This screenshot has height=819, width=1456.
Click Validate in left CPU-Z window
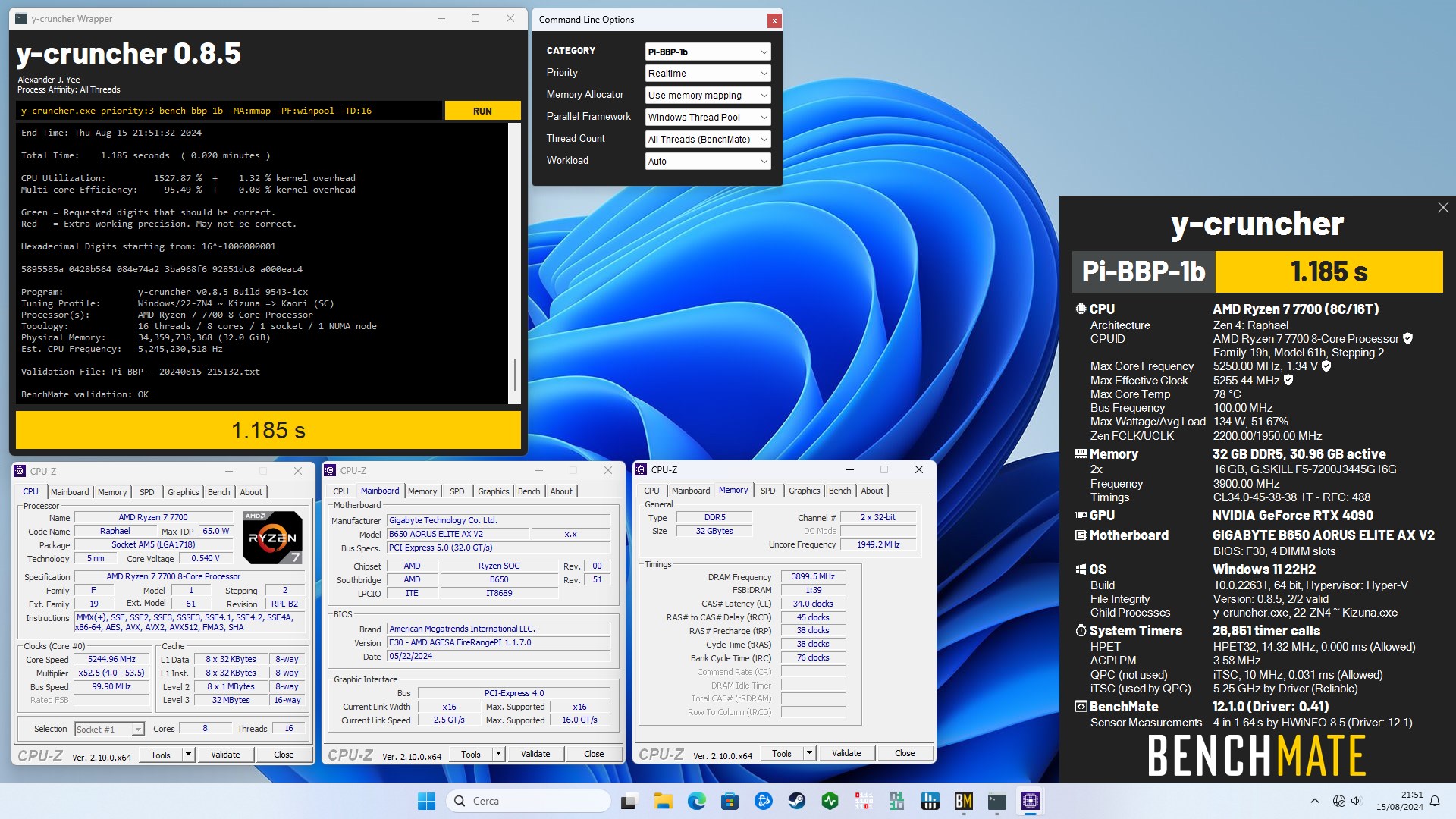pos(224,754)
